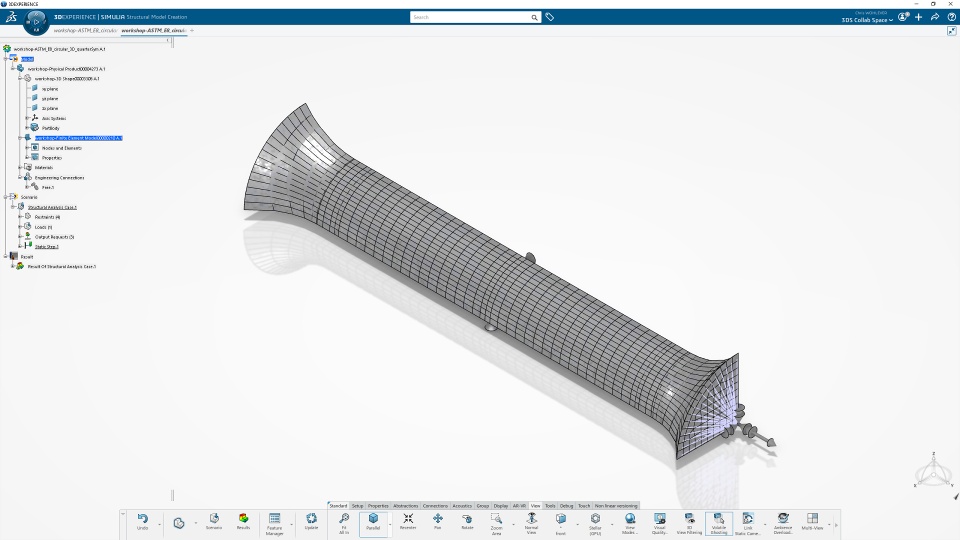Select the Zoom Area icon
Image resolution: width=960 pixels, height=540 pixels.
pos(497,519)
